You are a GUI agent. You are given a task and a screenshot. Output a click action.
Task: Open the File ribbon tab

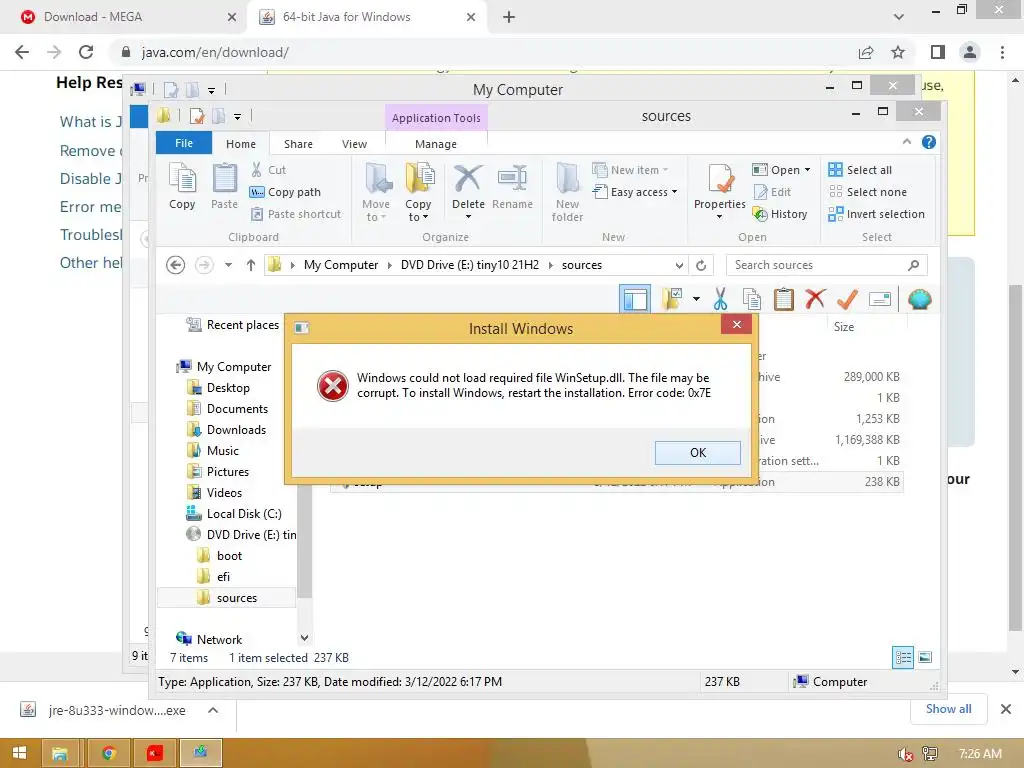pyautogui.click(x=184, y=143)
